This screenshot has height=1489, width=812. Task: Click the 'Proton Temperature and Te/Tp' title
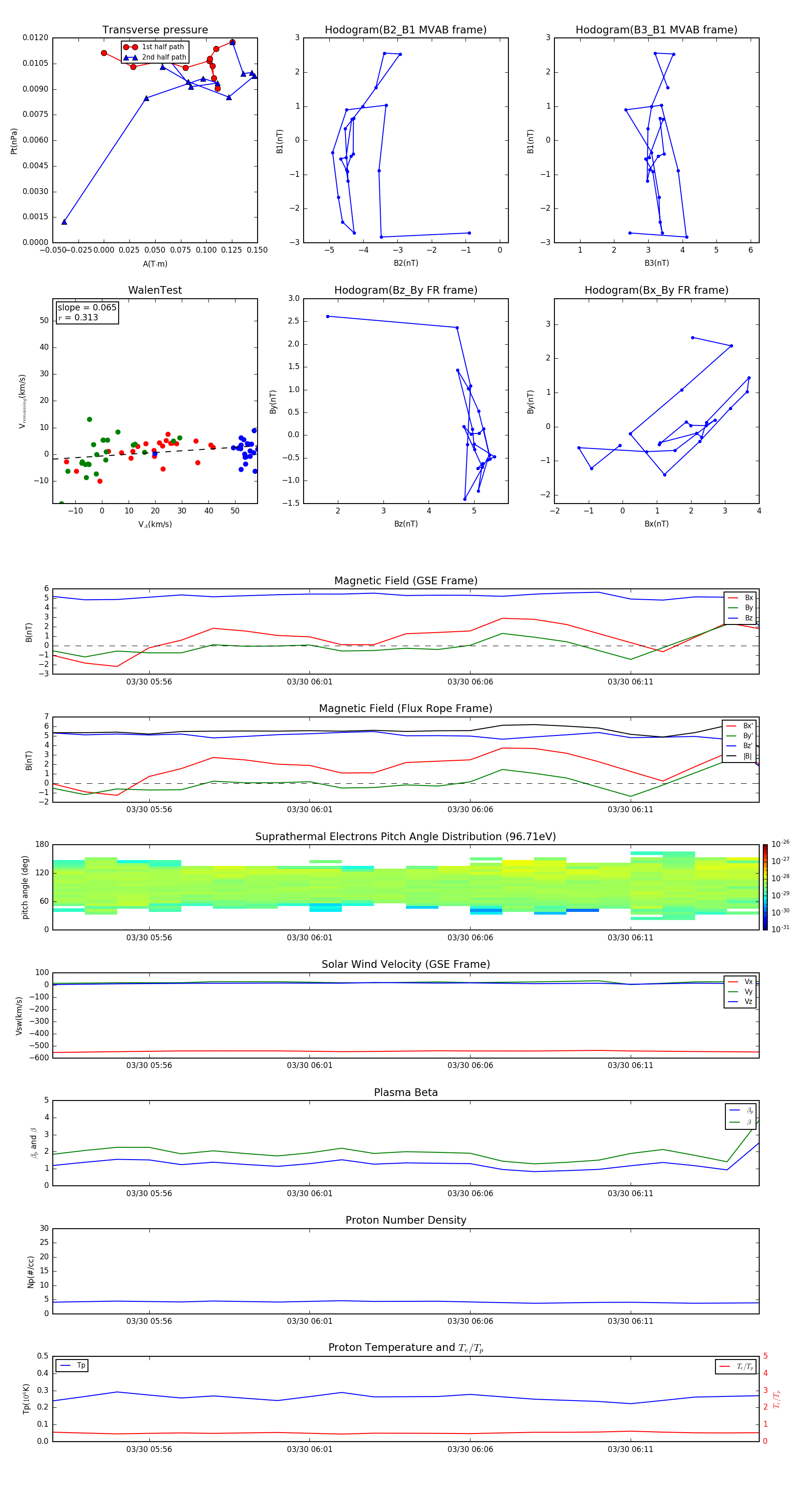coord(406,1348)
